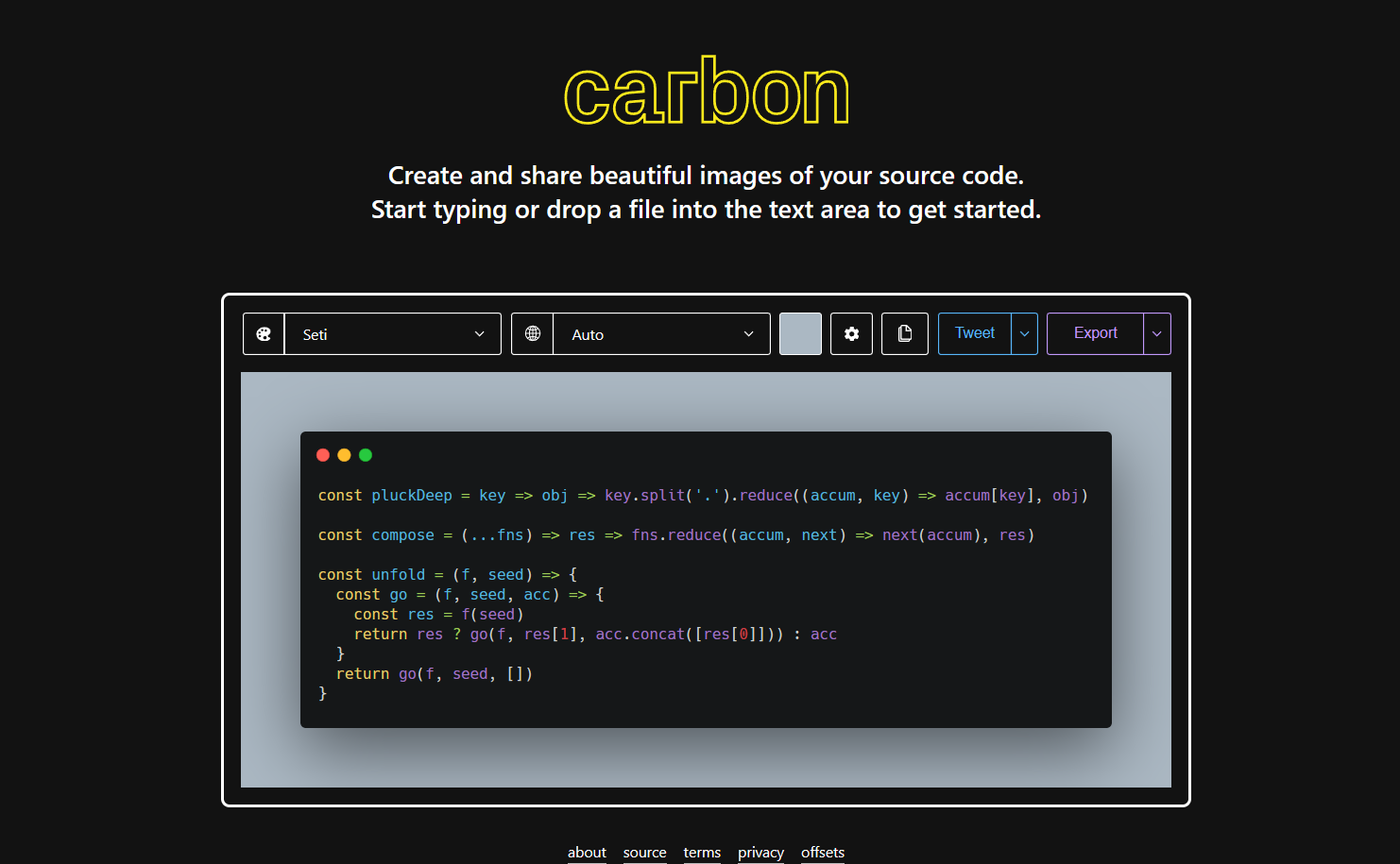
Task: Open the source link
Action: tap(644, 853)
